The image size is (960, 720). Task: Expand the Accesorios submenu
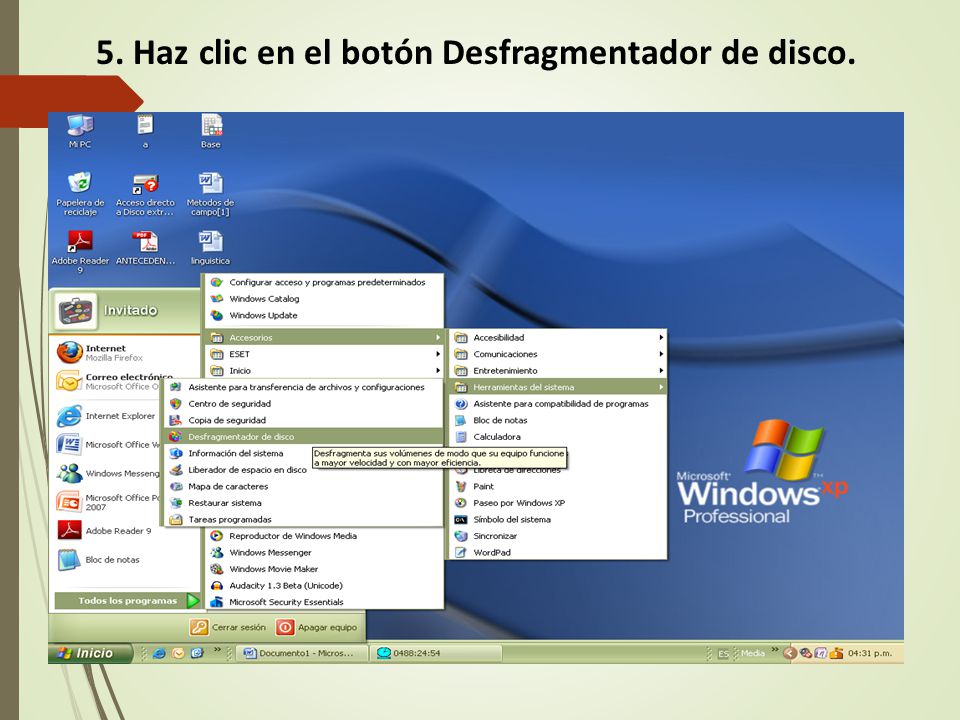(324, 337)
